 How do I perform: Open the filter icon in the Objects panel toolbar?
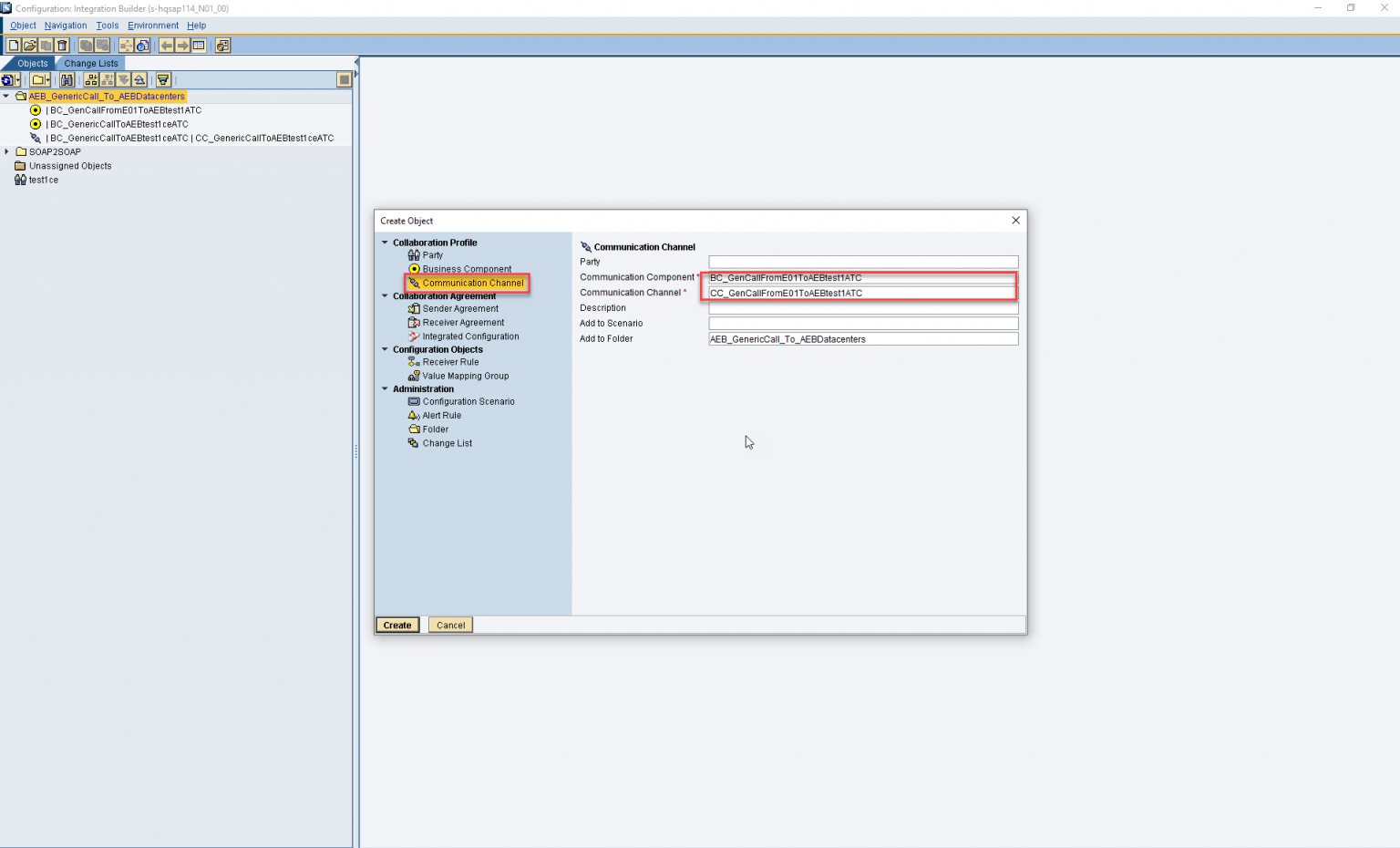(x=162, y=80)
